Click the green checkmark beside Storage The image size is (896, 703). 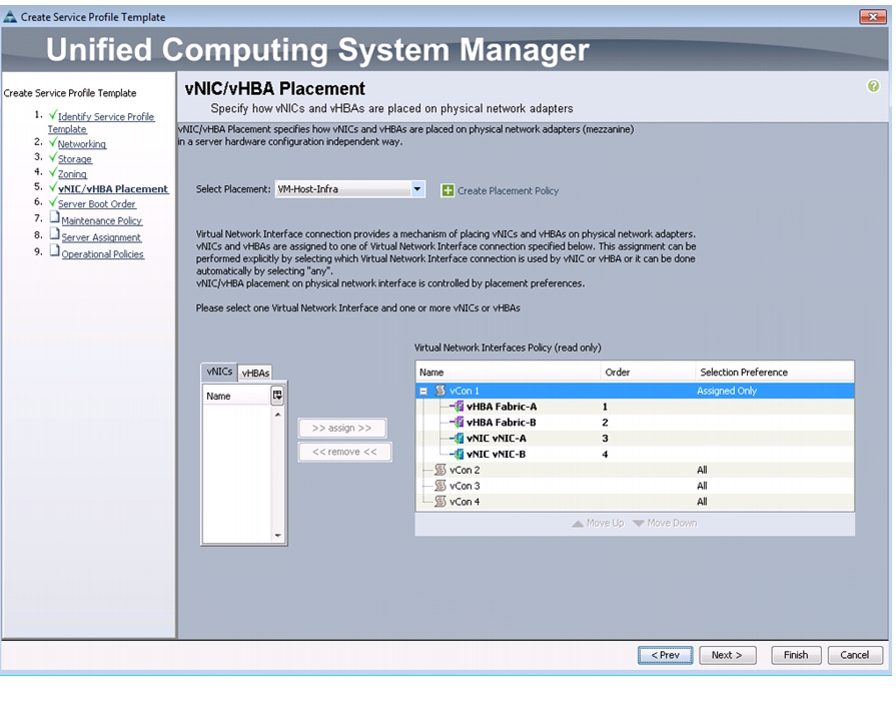[x=53, y=157]
